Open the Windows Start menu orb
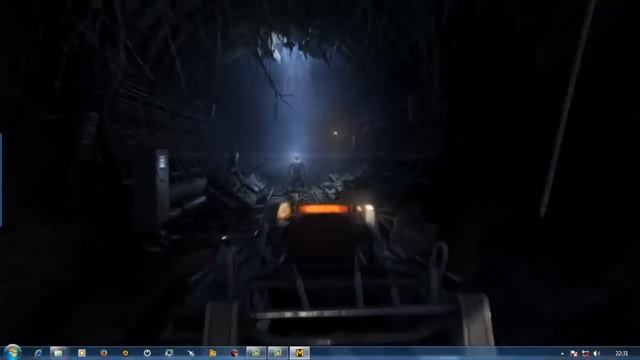640x360 pixels. click(12, 352)
